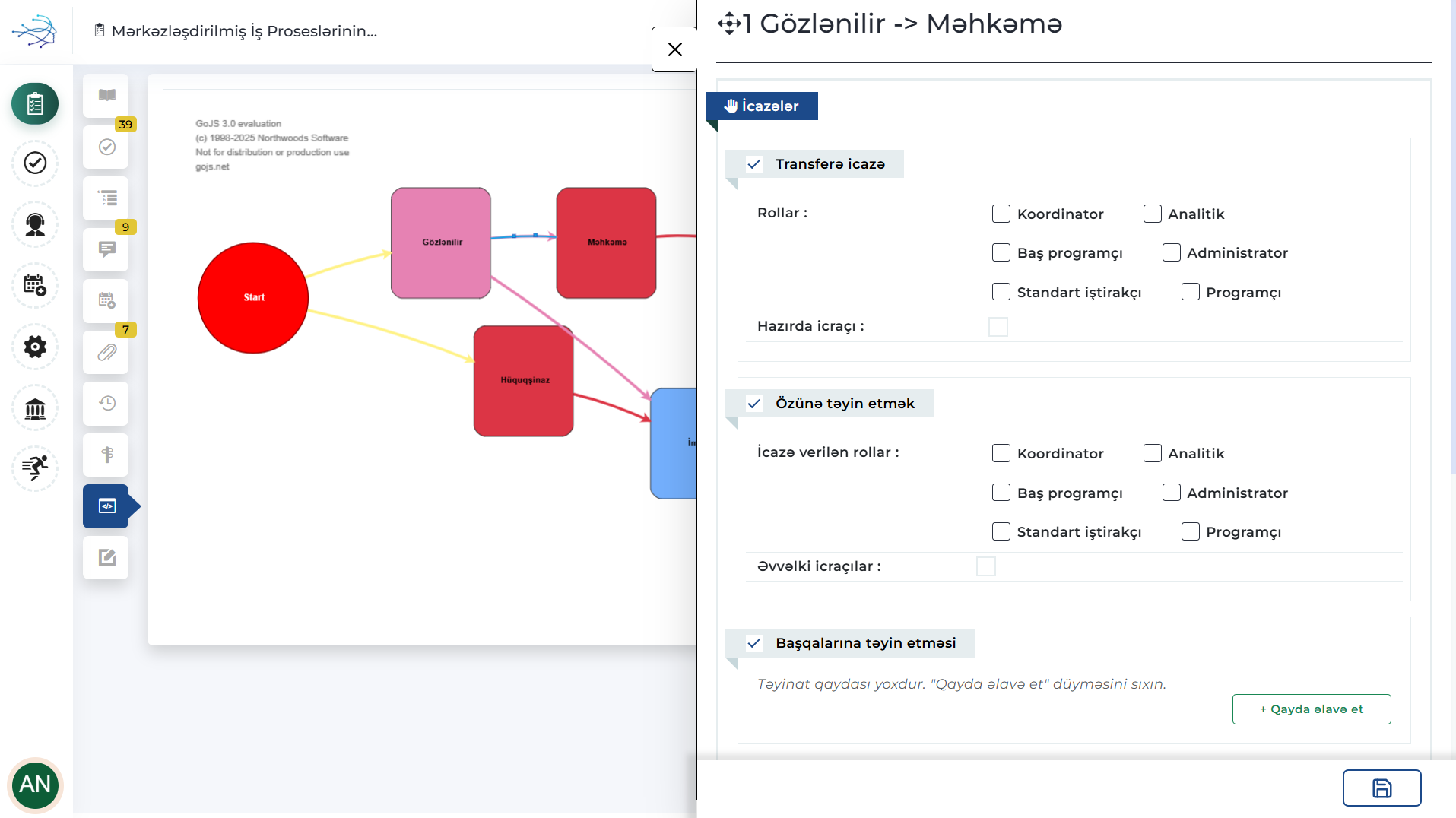The height and width of the screenshot is (818, 1456).
Task: Open the support agent headset icon
Action: [35, 224]
